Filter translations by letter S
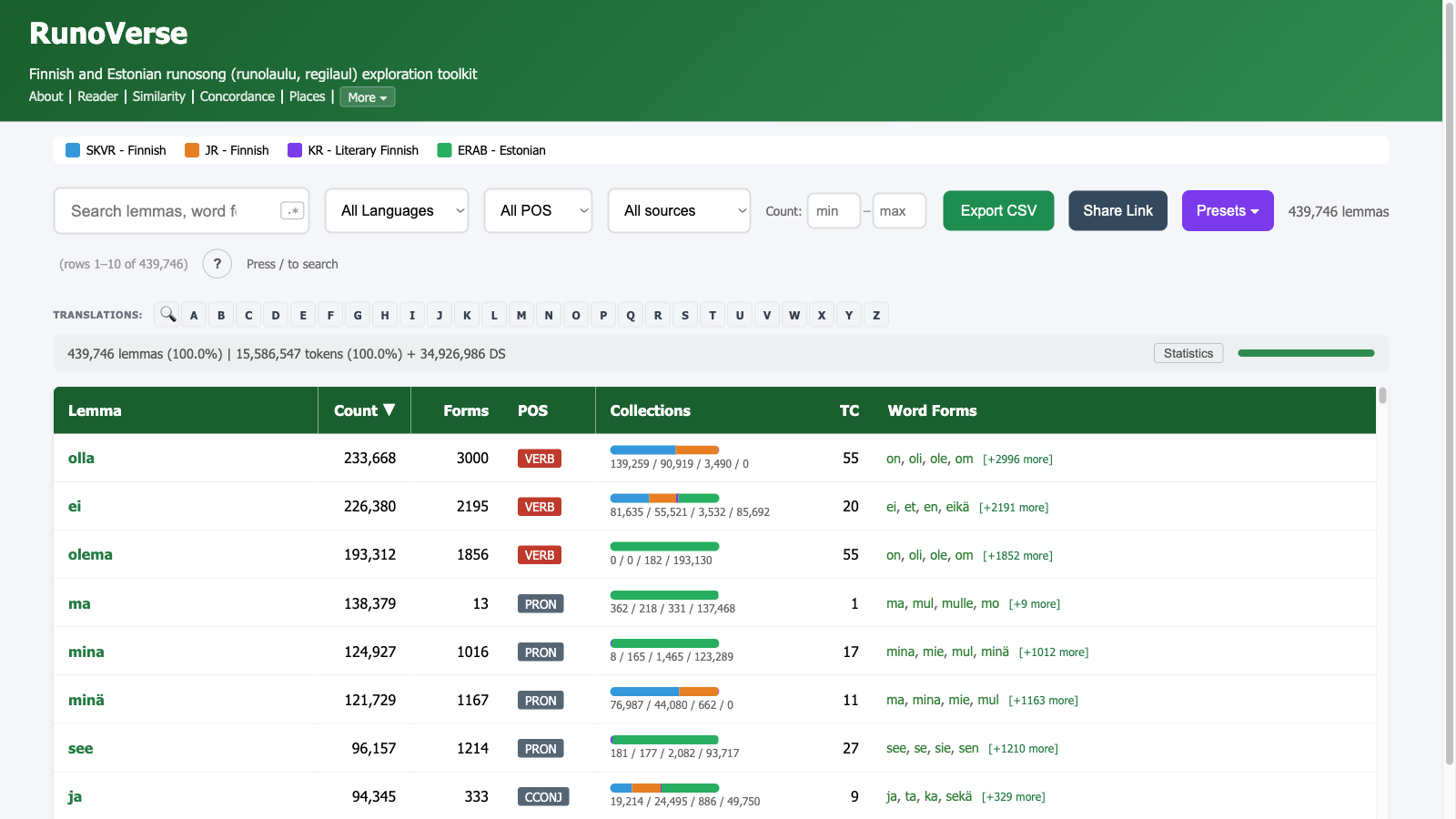1456x819 pixels. coord(685,315)
